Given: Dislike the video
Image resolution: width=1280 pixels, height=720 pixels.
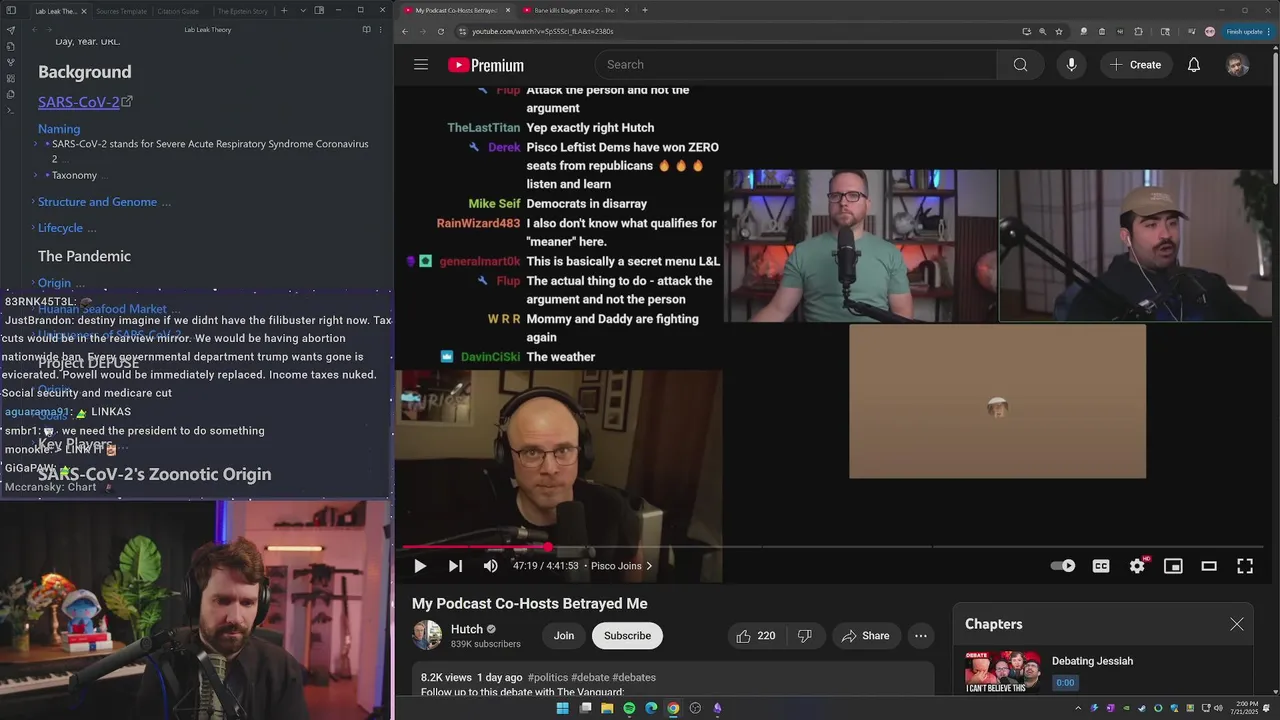Looking at the screenshot, I should pyautogui.click(x=805, y=636).
